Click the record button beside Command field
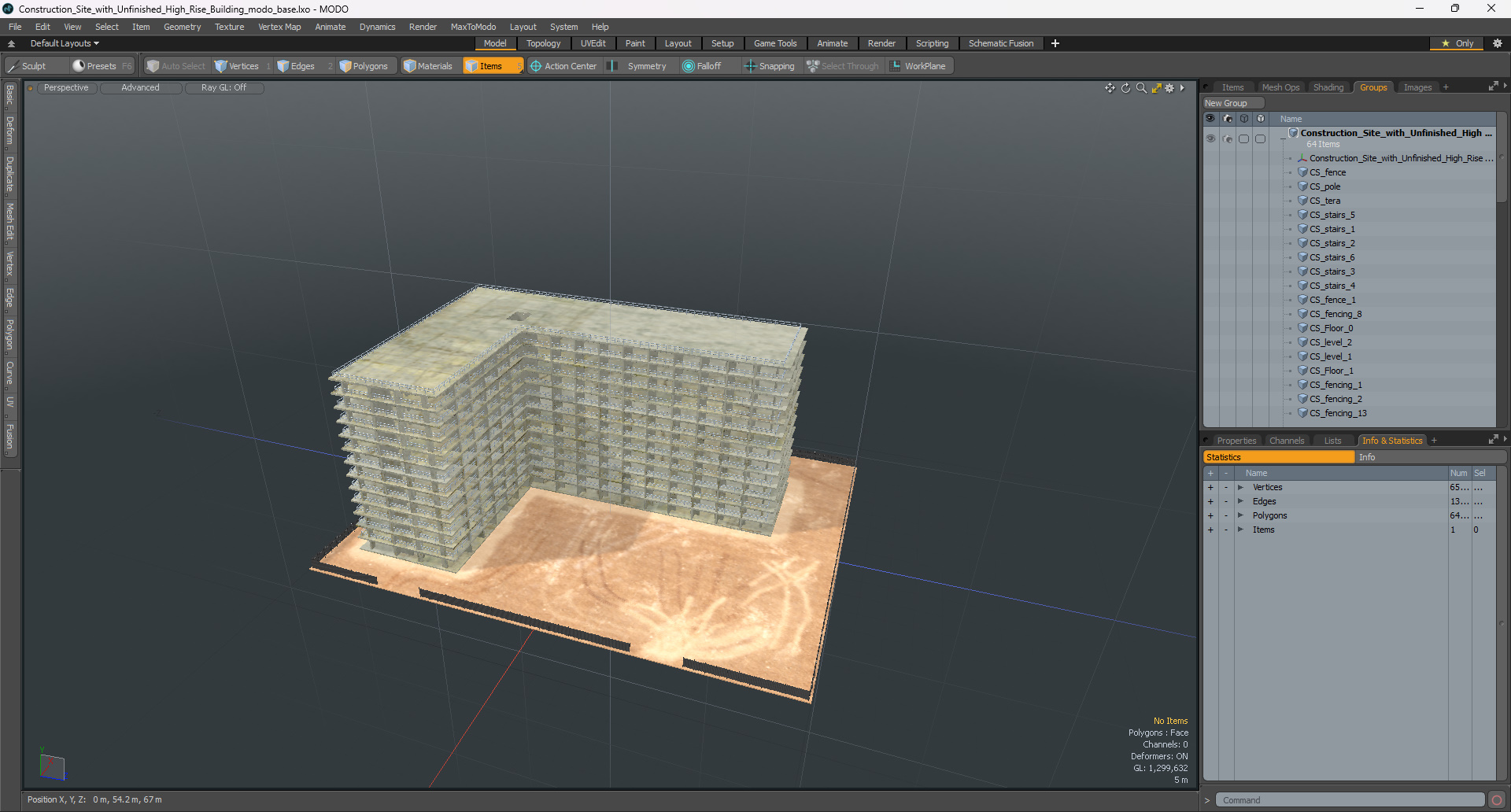This screenshot has height=812, width=1511. coord(1497,800)
